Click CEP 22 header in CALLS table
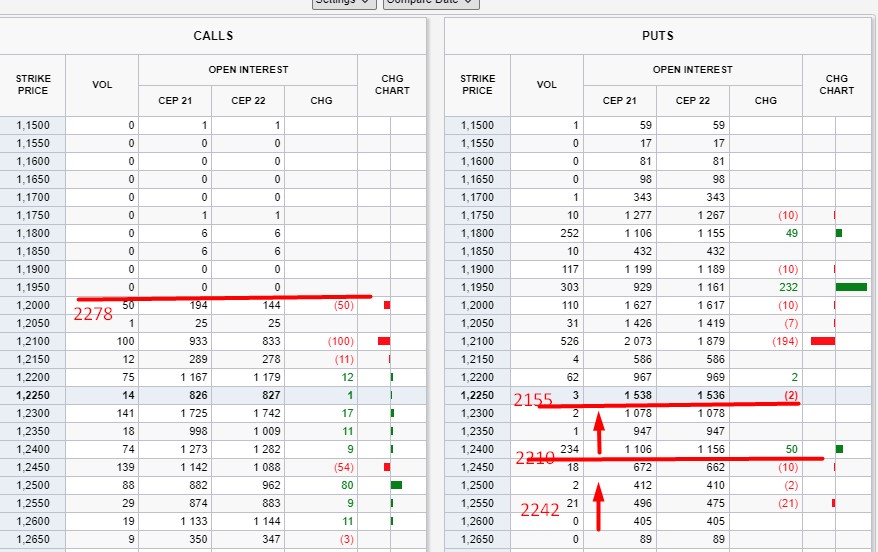878x552 pixels. [x=248, y=101]
